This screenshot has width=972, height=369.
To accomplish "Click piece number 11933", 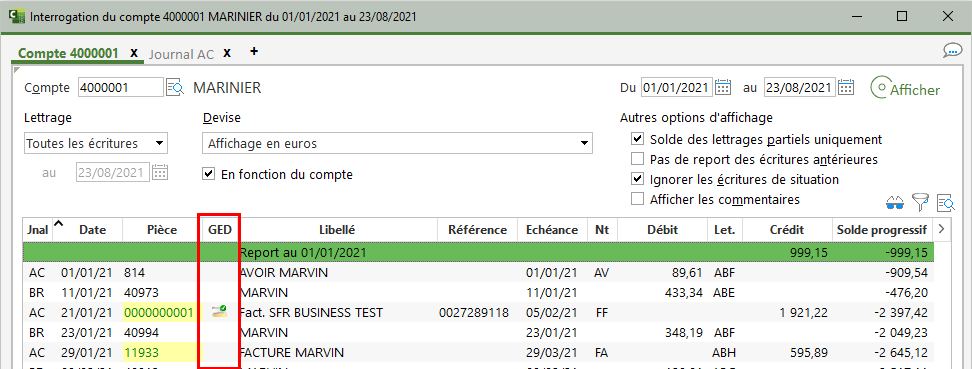I will point(141,352).
